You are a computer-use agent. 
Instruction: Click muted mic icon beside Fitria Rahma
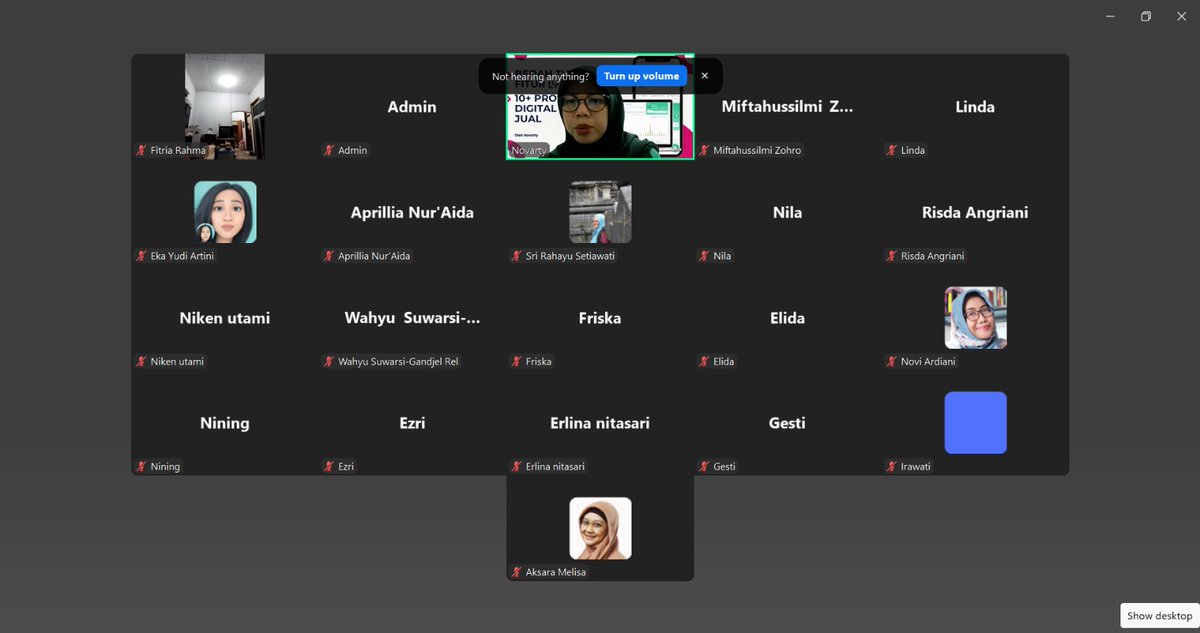pos(141,150)
